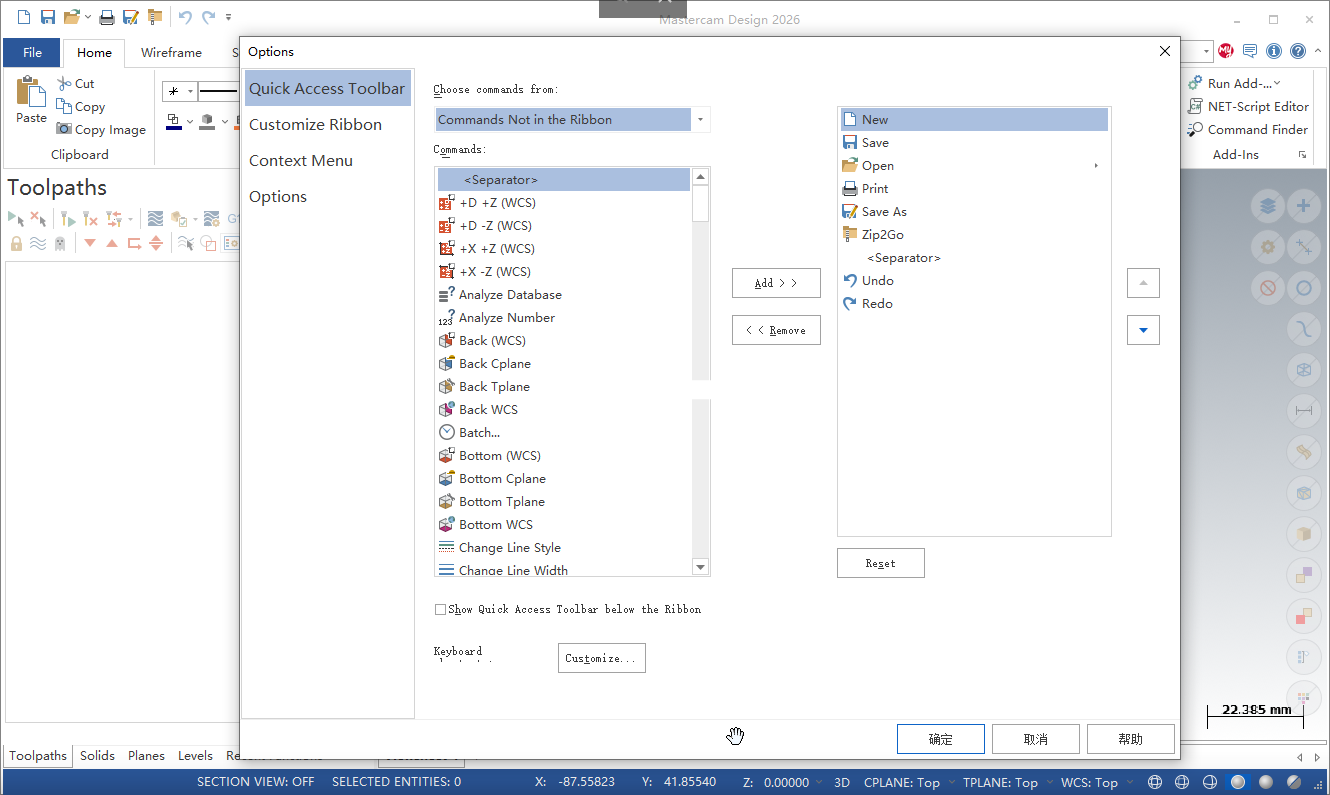This screenshot has height=795, width=1330.
Task: Open the File tab
Action: point(32,53)
